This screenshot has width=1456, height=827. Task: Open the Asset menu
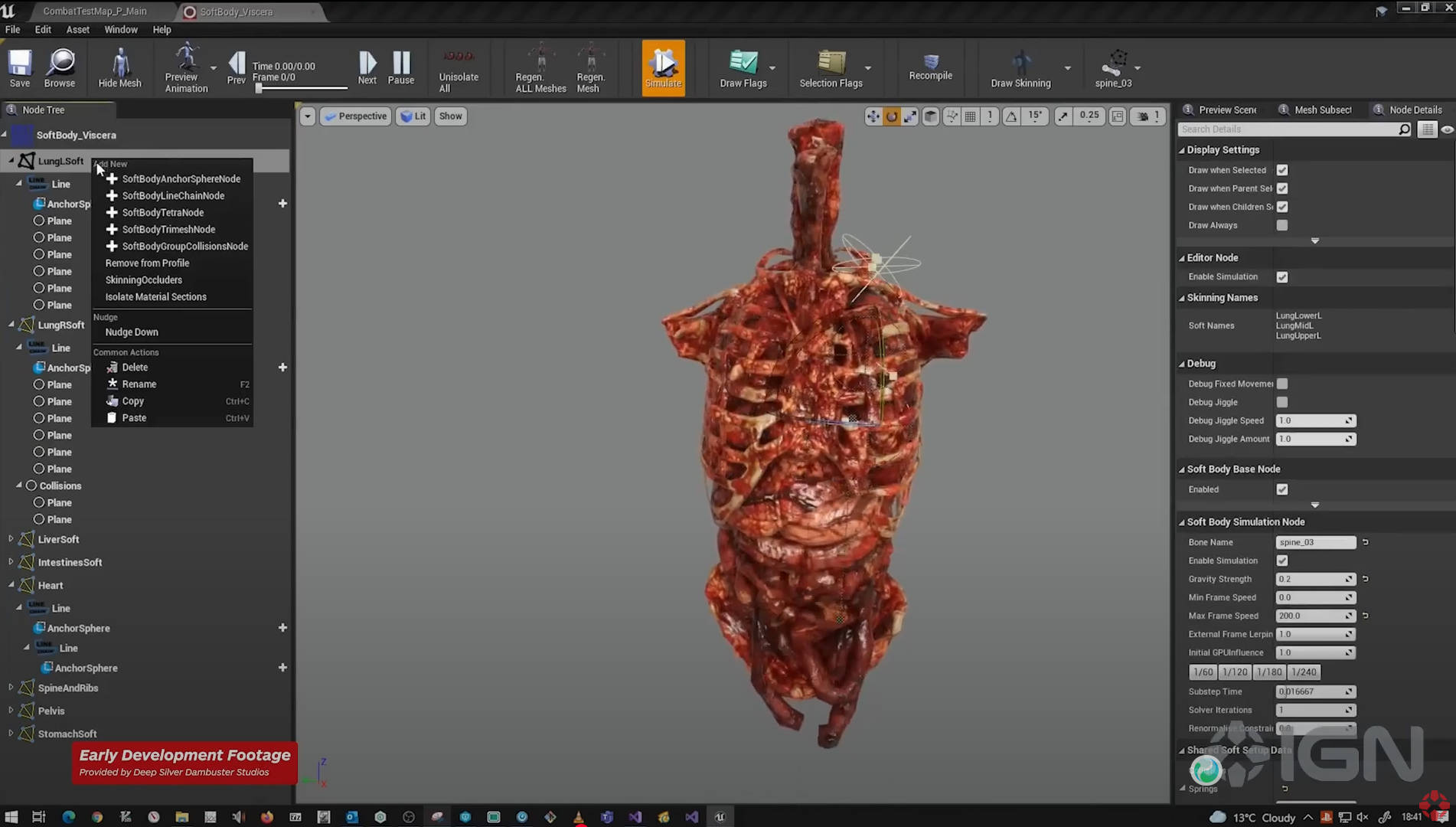[x=77, y=29]
